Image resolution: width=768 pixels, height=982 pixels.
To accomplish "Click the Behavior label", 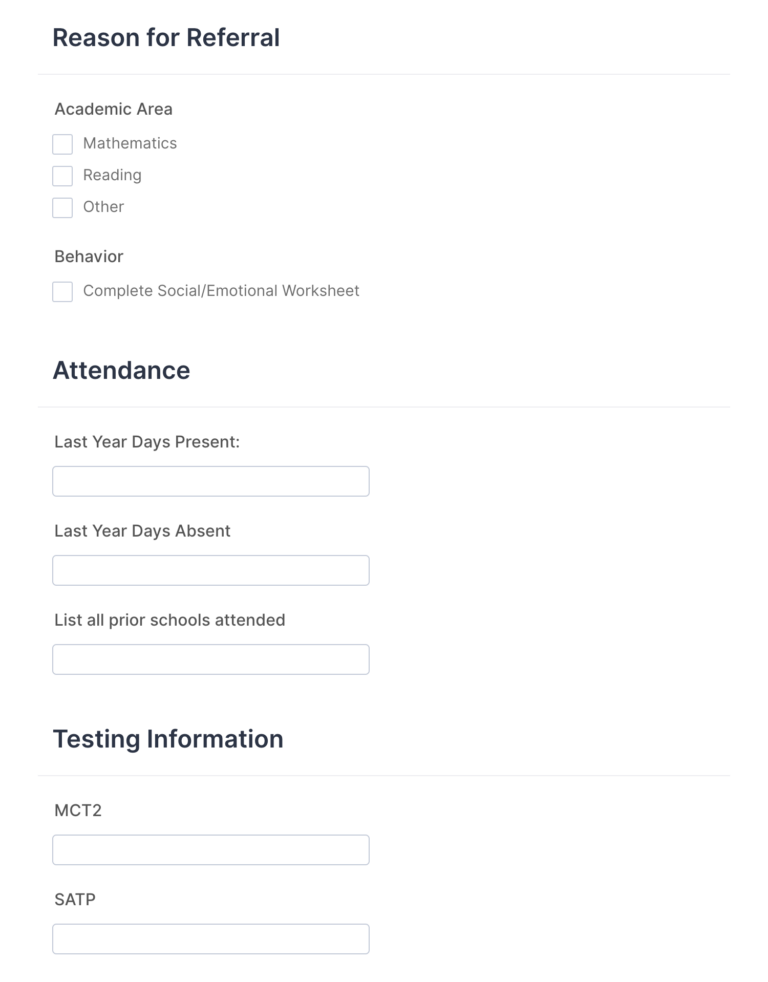I will [89, 257].
